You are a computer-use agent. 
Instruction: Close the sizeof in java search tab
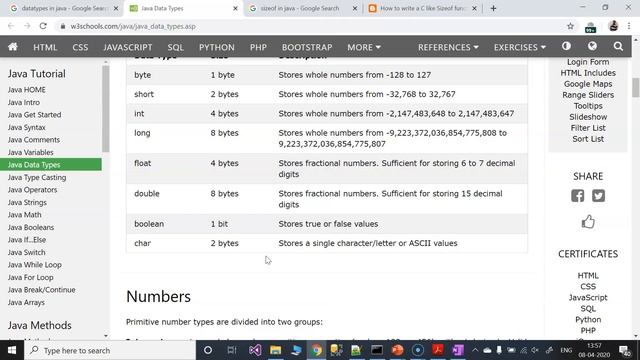tap(355, 8)
